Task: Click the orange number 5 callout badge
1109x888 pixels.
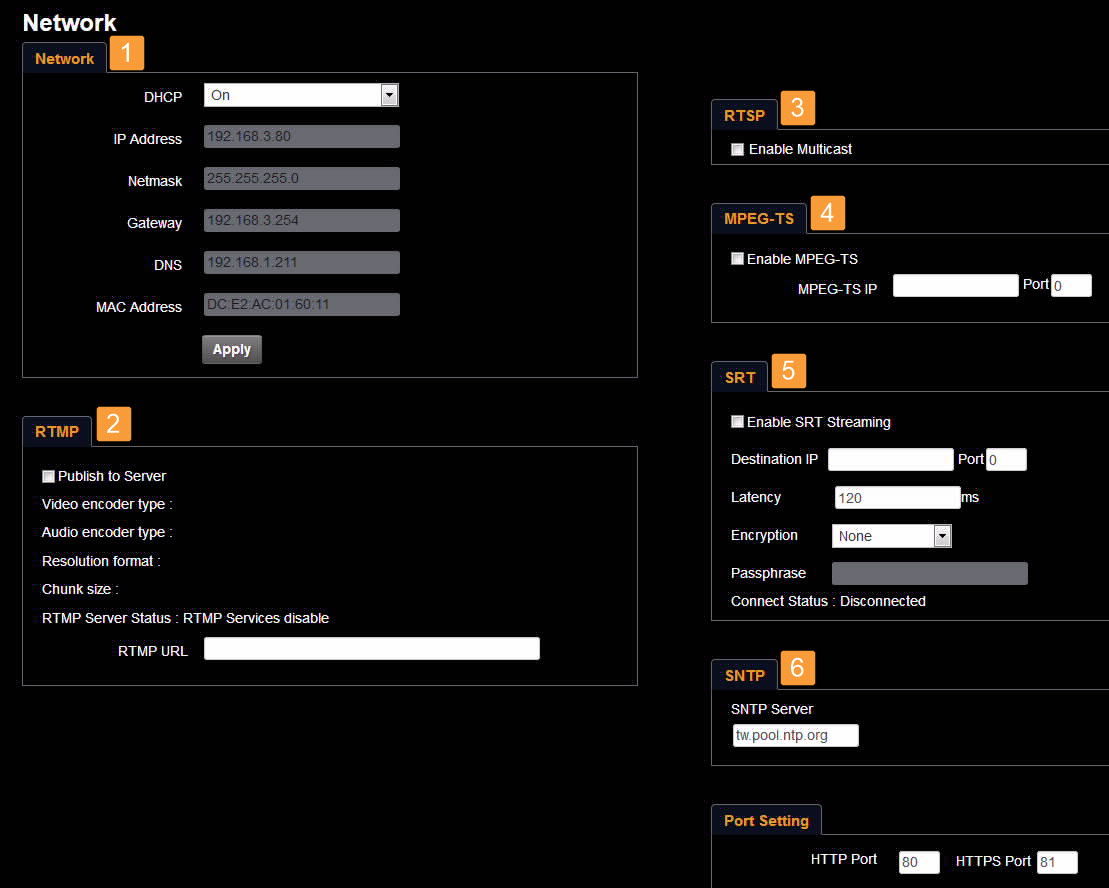Action: pyautogui.click(x=788, y=371)
